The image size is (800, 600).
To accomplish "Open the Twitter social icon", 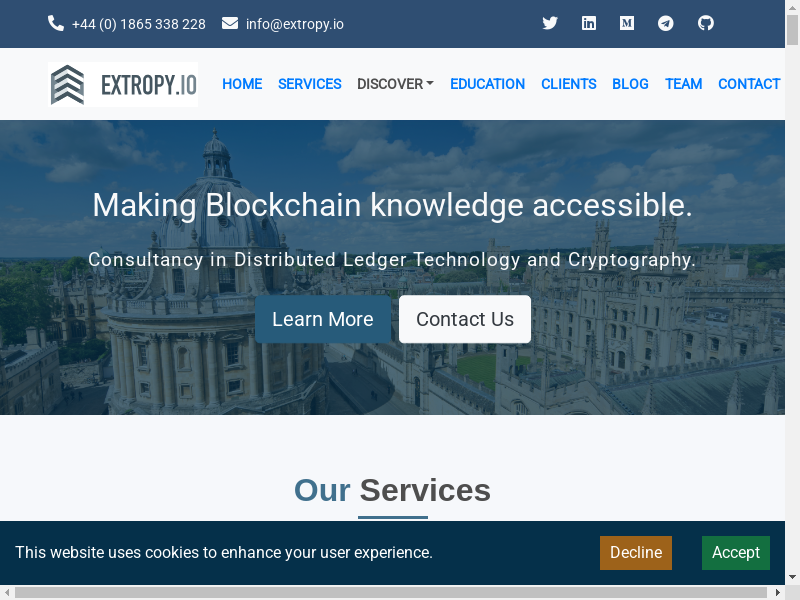I will click(549, 23).
